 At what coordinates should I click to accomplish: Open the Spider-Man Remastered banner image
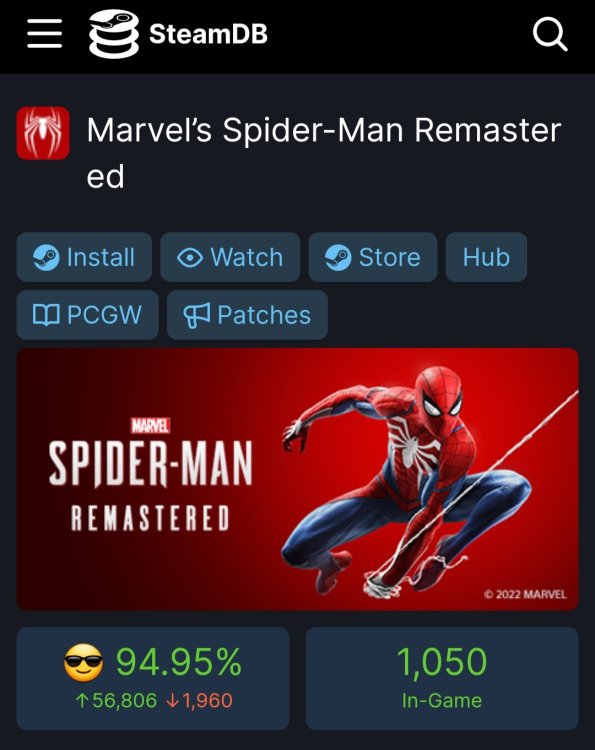pyautogui.click(x=298, y=479)
